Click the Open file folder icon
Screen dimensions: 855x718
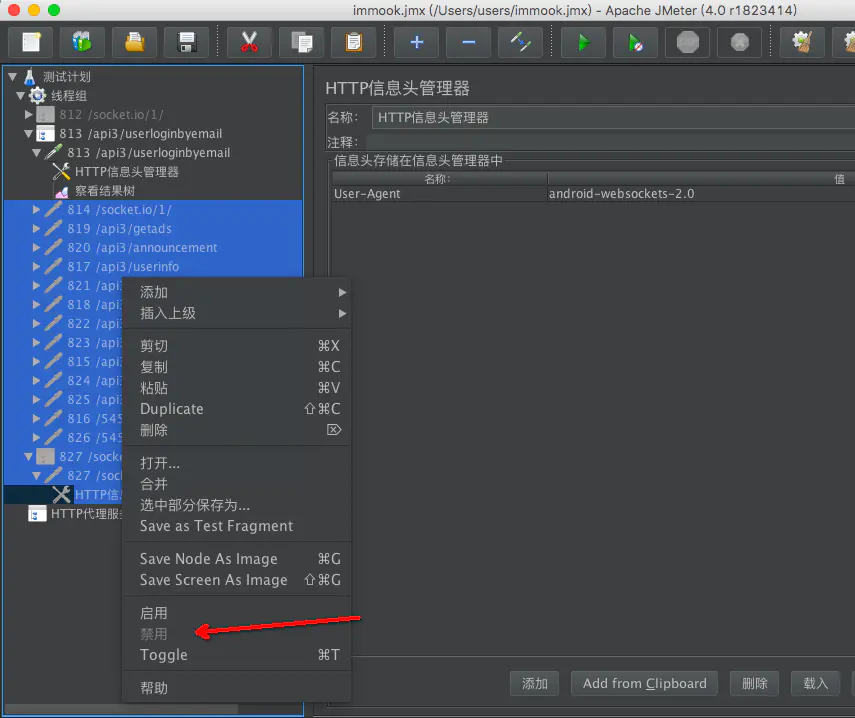134,42
